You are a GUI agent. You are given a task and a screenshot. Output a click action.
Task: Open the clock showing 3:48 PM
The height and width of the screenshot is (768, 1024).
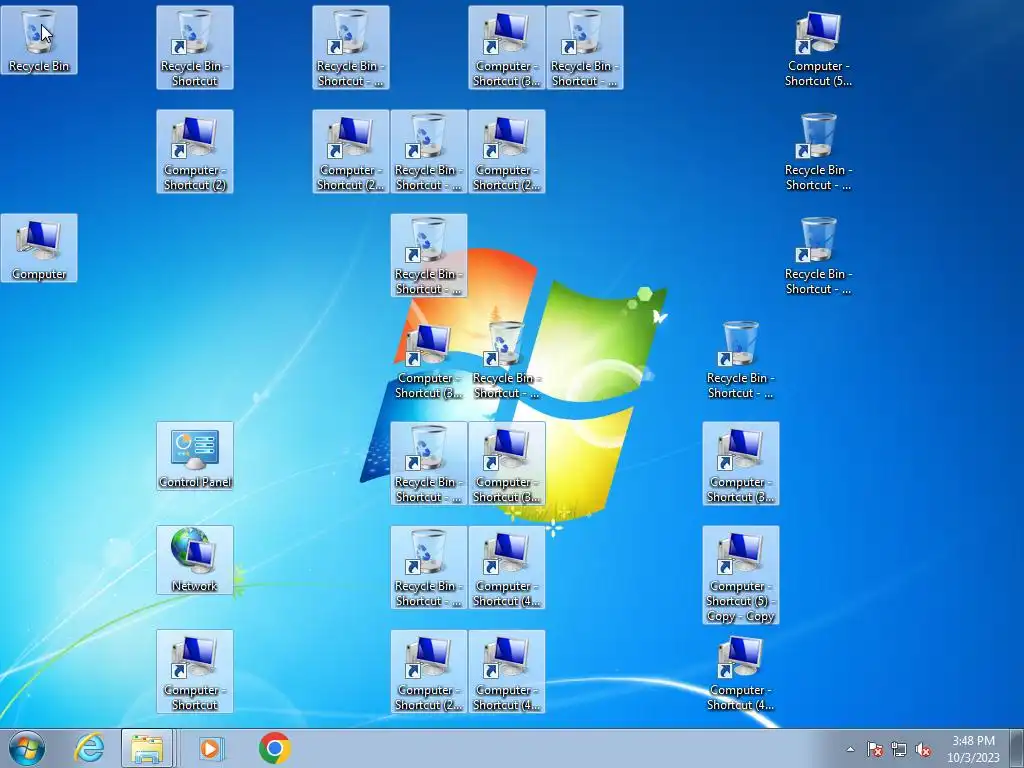(x=973, y=749)
